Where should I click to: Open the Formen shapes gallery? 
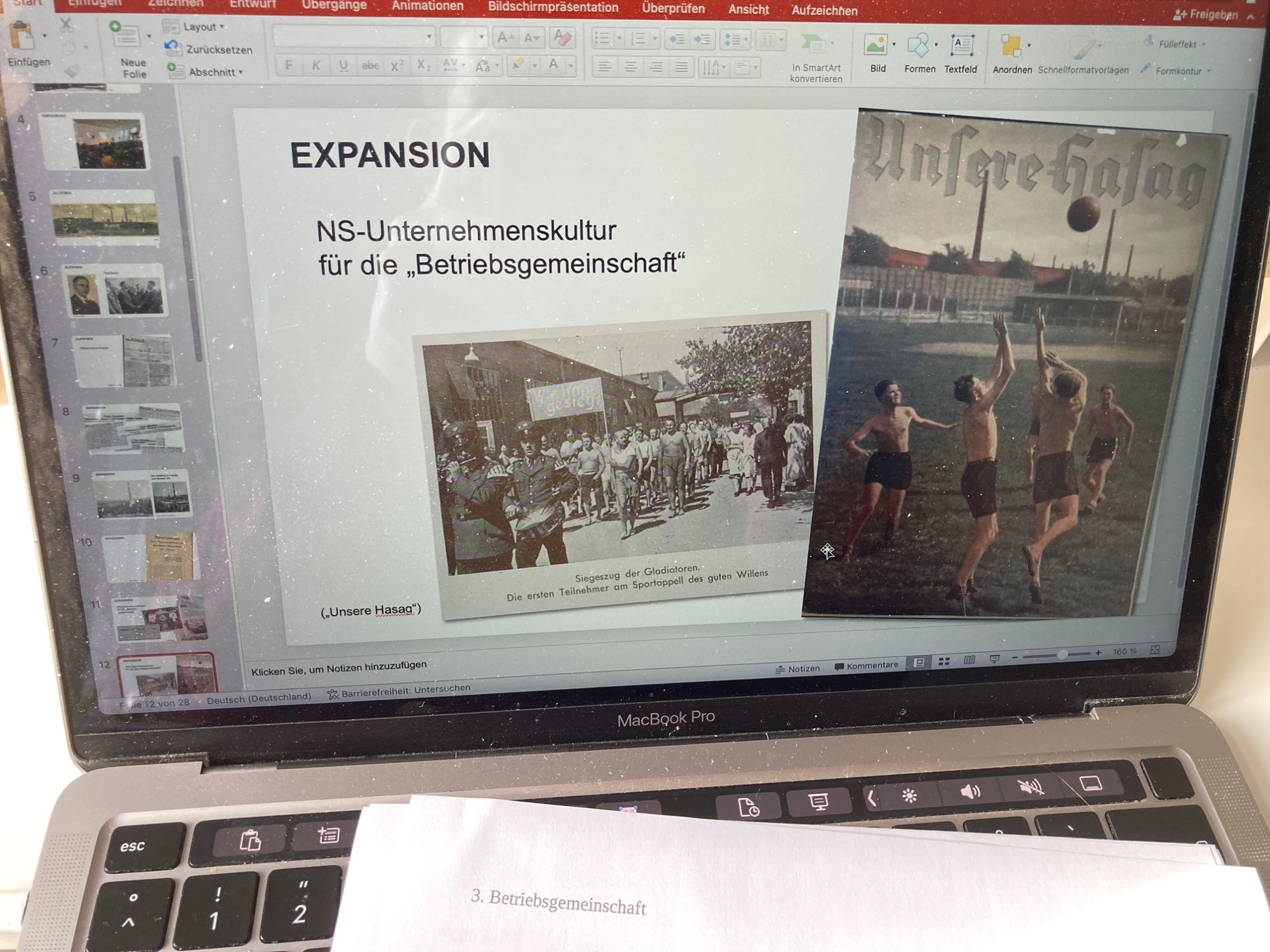918,46
